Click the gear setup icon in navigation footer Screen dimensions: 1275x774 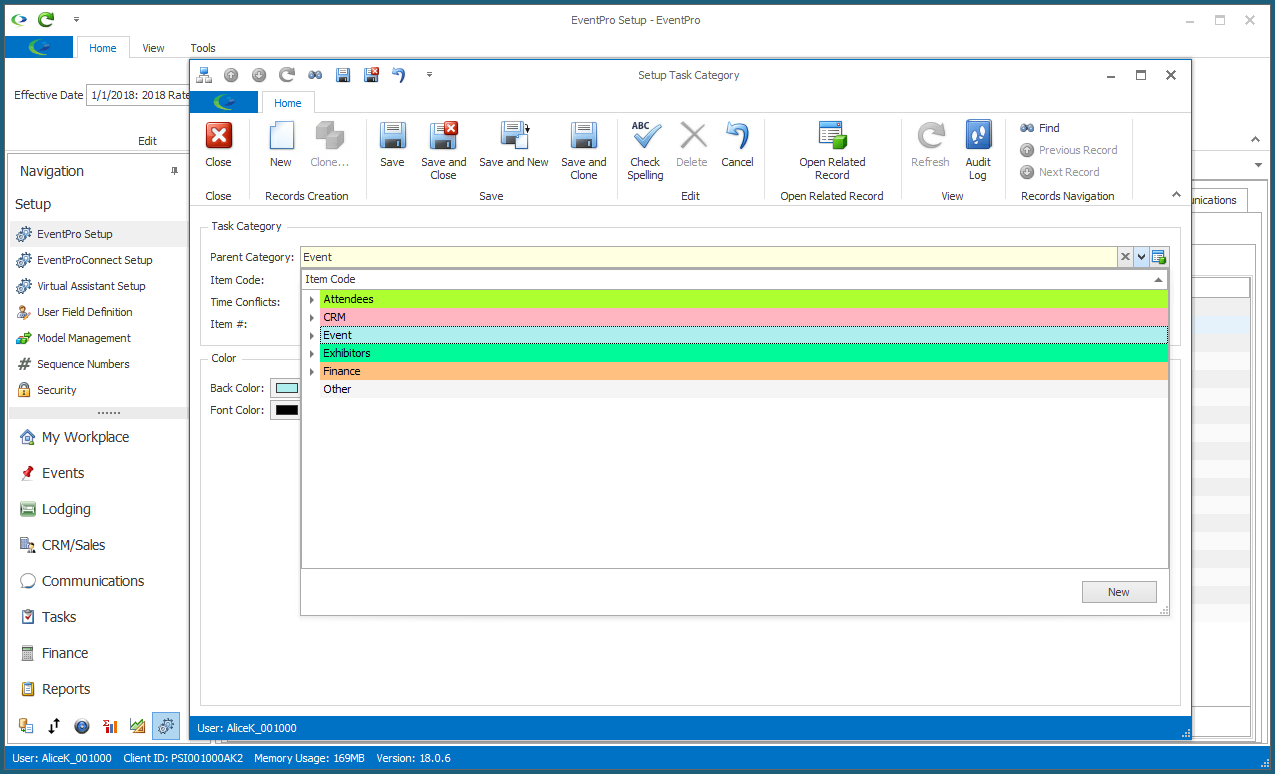point(166,726)
